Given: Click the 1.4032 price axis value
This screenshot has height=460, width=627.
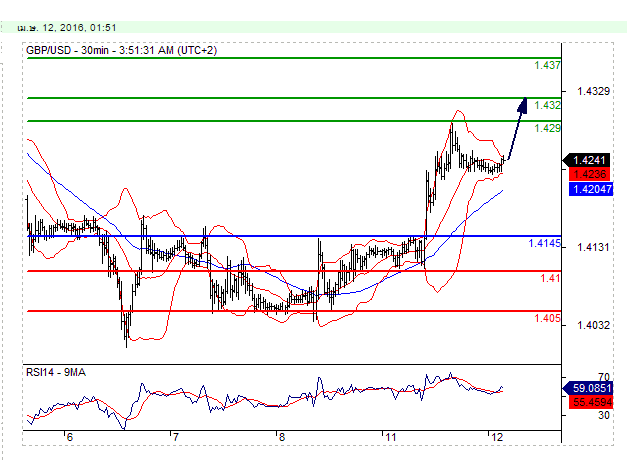Looking at the screenshot, I should (593, 325).
